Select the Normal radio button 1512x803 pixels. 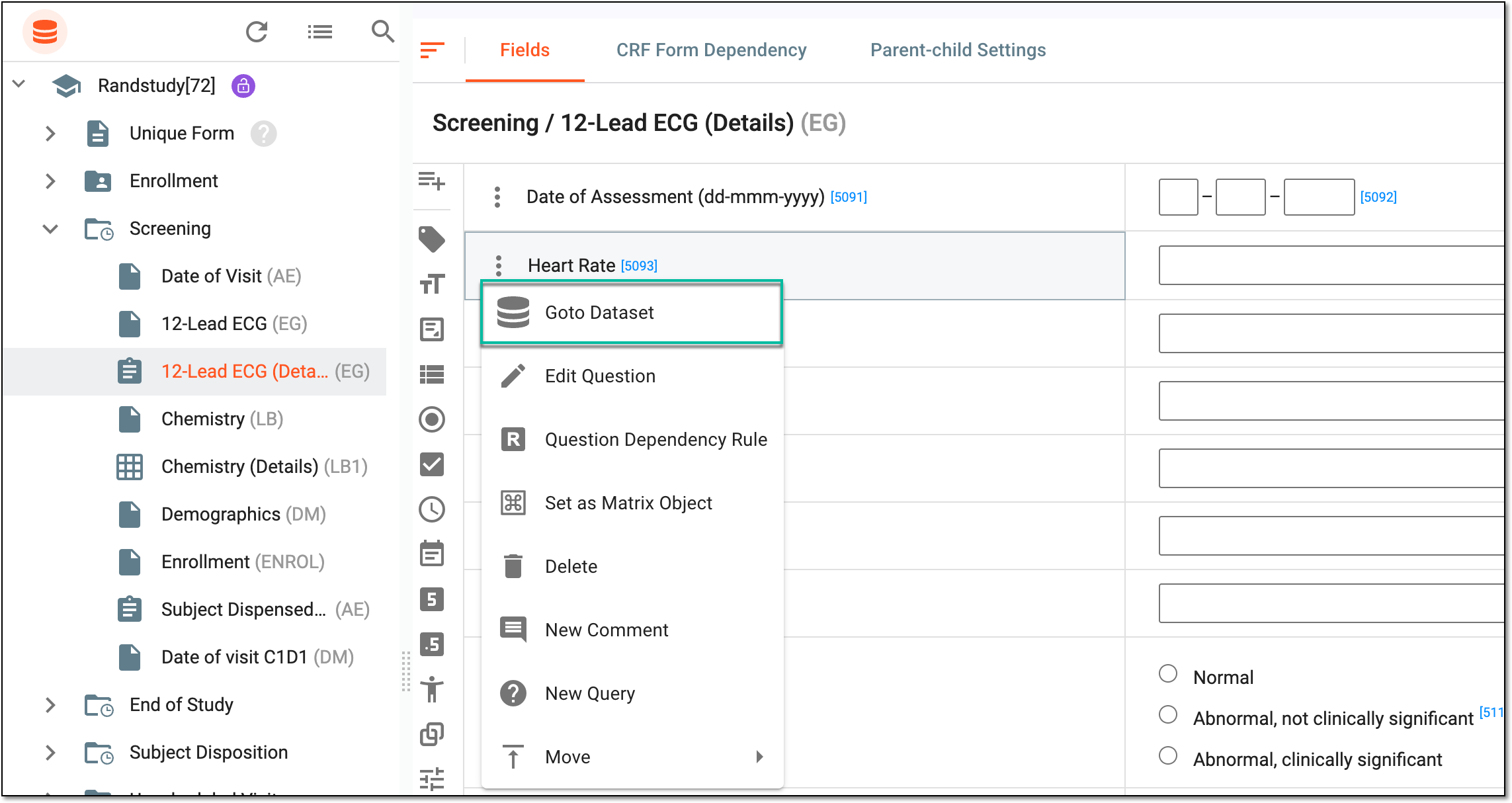tap(1168, 673)
